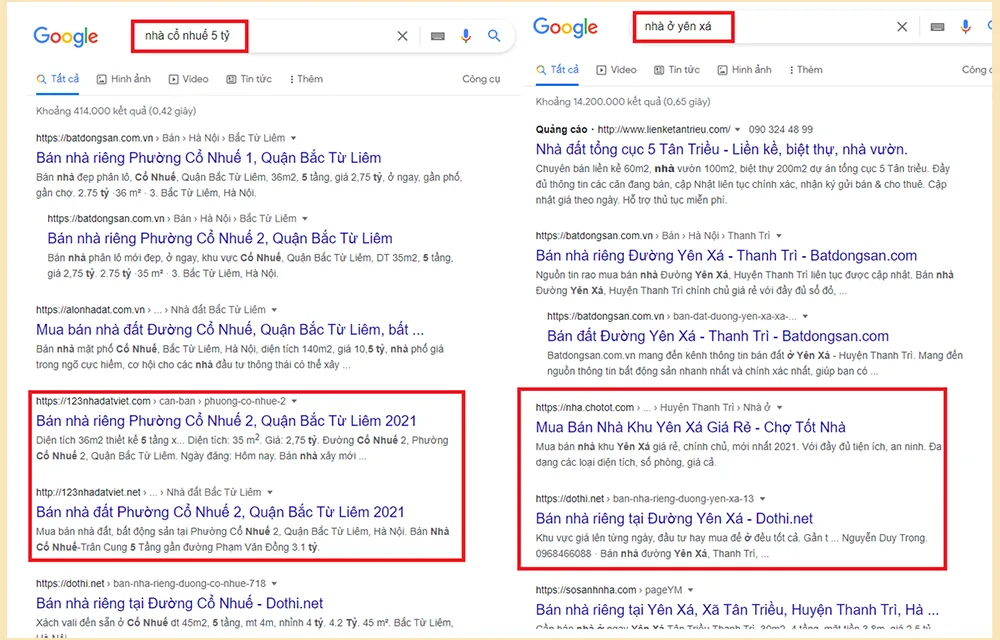Open on-screen keyboard in left search bar
This screenshot has width=1000, height=640.
click(x=438, y=36)
